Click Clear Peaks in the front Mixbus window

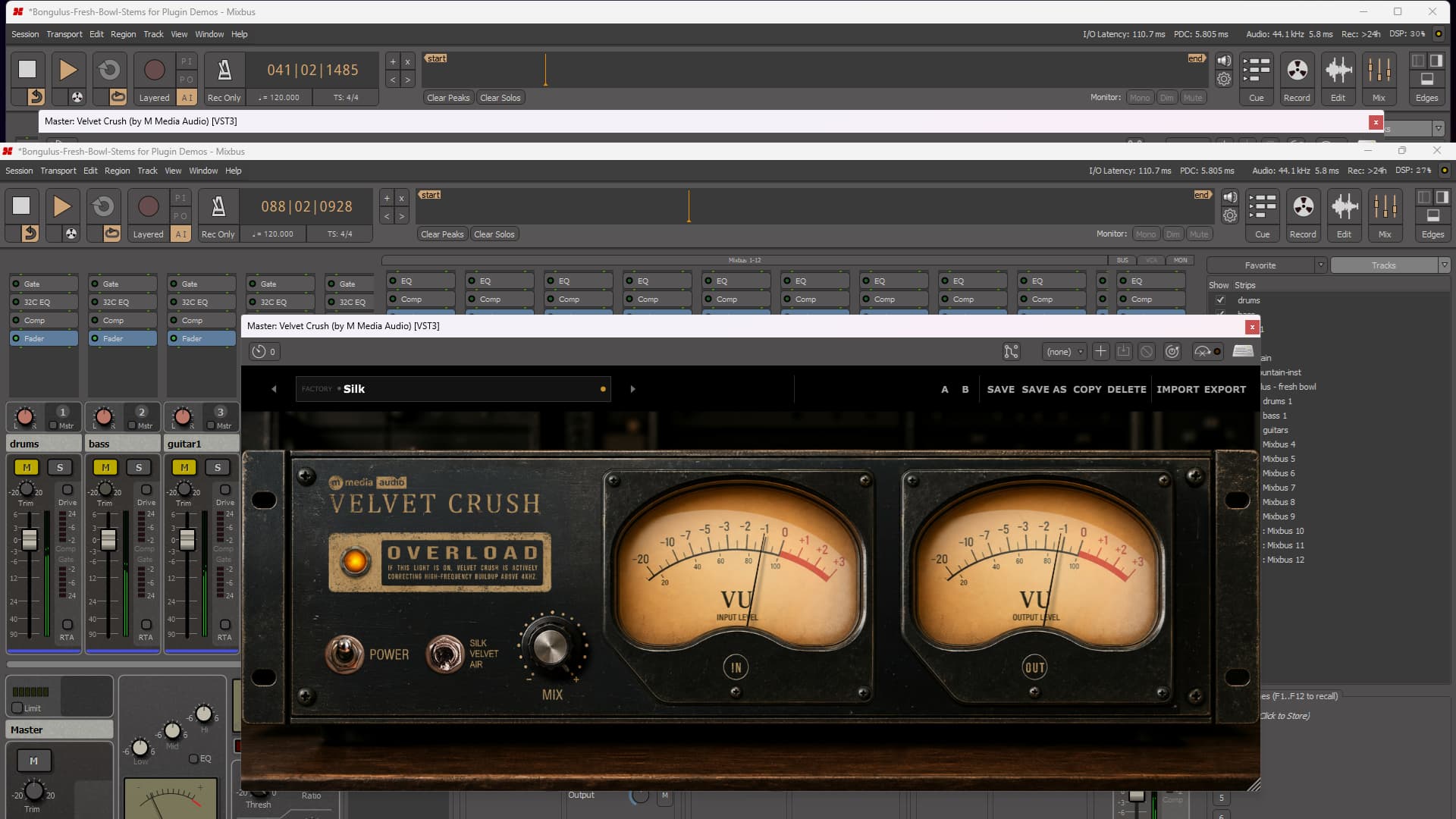click(442, 234)
